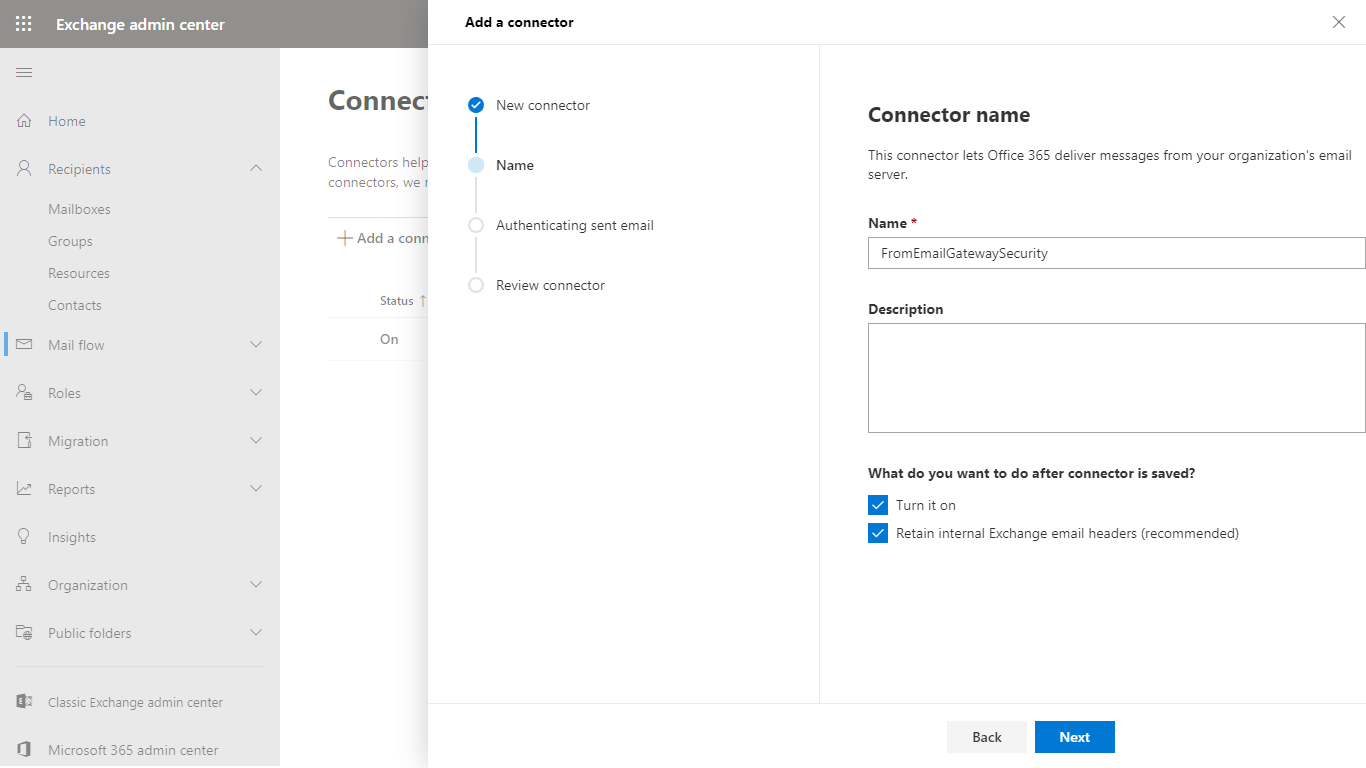Click the Back button
1366x768 pixels.
(986, 737)
